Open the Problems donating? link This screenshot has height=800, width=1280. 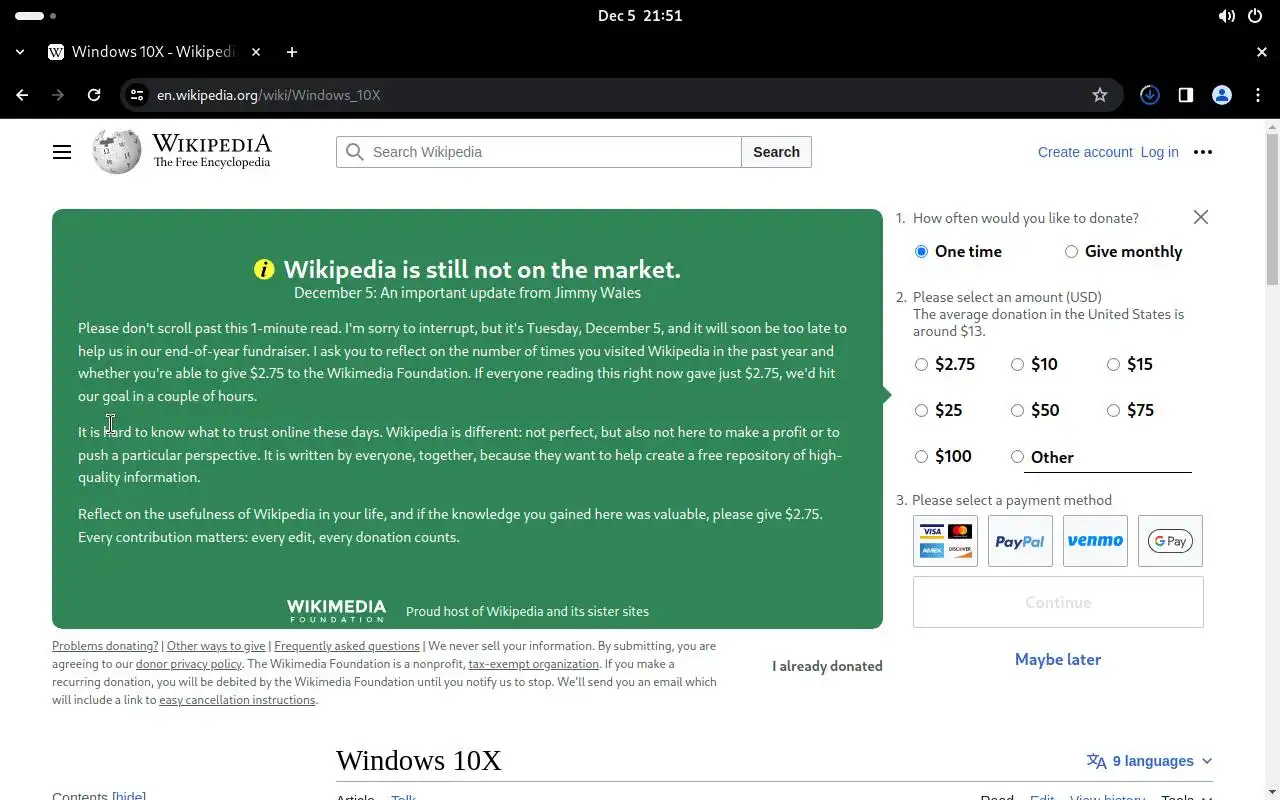click(x=105, y=646)
